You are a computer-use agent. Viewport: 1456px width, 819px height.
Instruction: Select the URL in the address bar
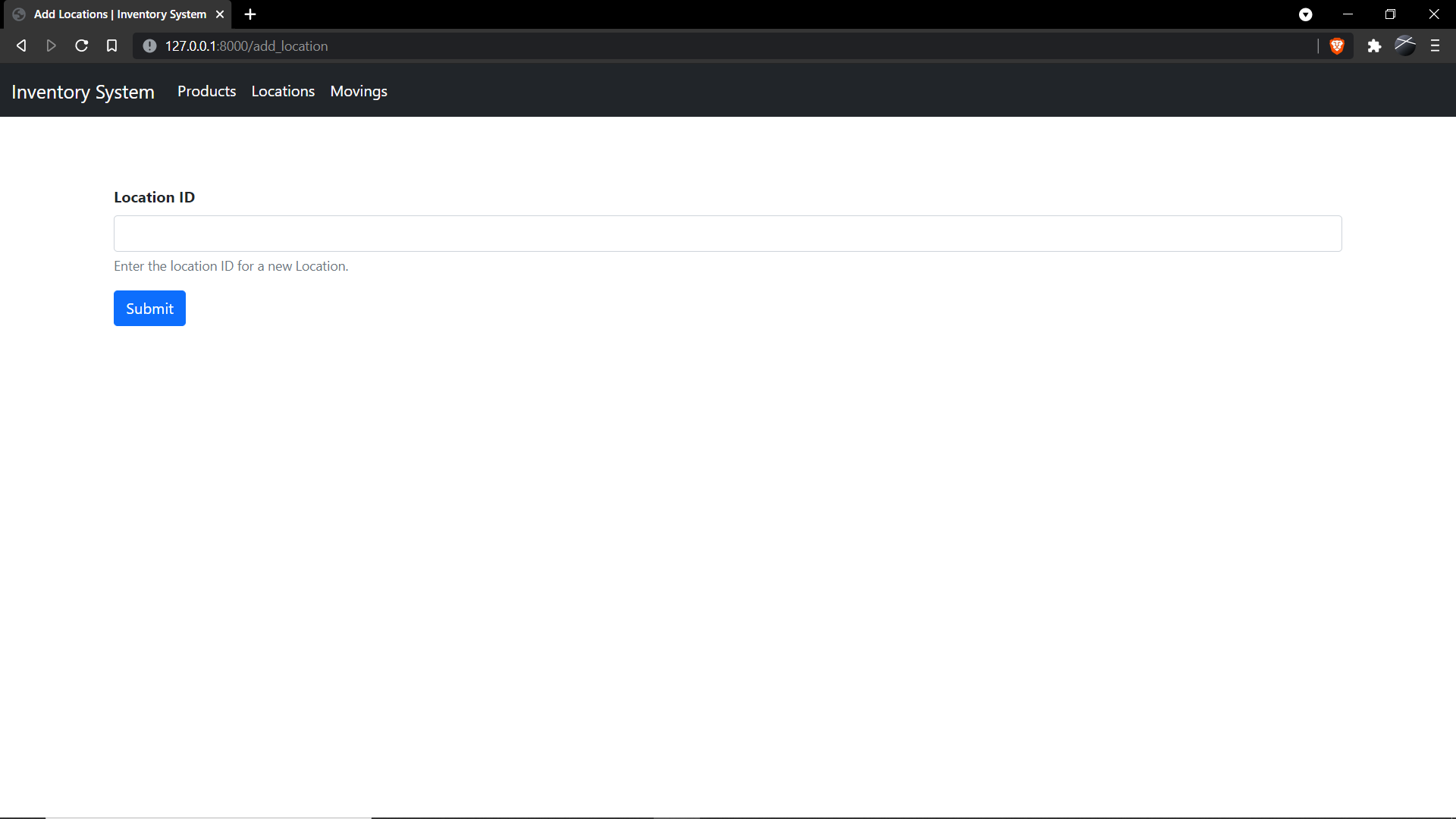click(x=246, y=46)
